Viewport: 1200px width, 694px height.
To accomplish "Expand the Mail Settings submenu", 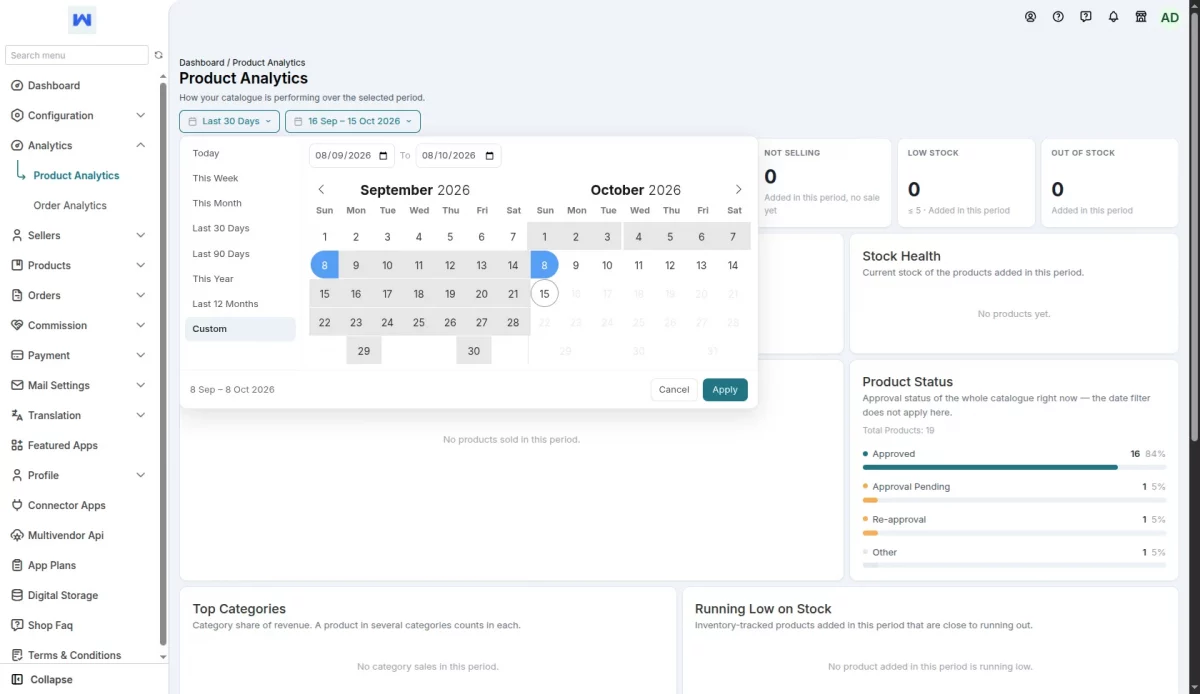I will tap(140, 386).
